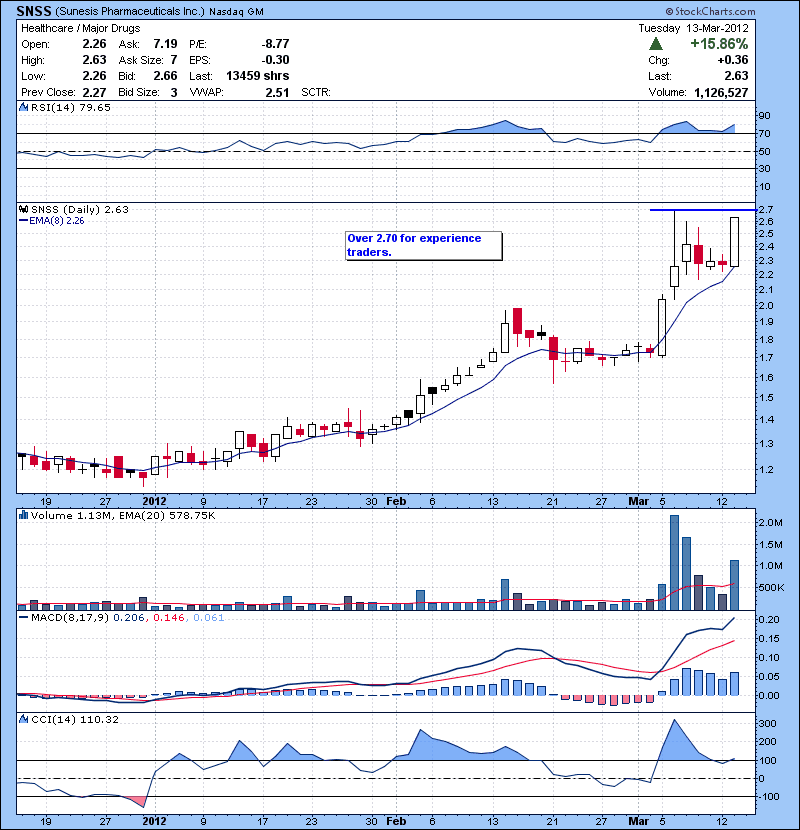Image resolution: width=800 pixels, height=830 pixels.
Task: Click the P/E value -8.77
Action: pyautogui.click(x=275, y=44)
